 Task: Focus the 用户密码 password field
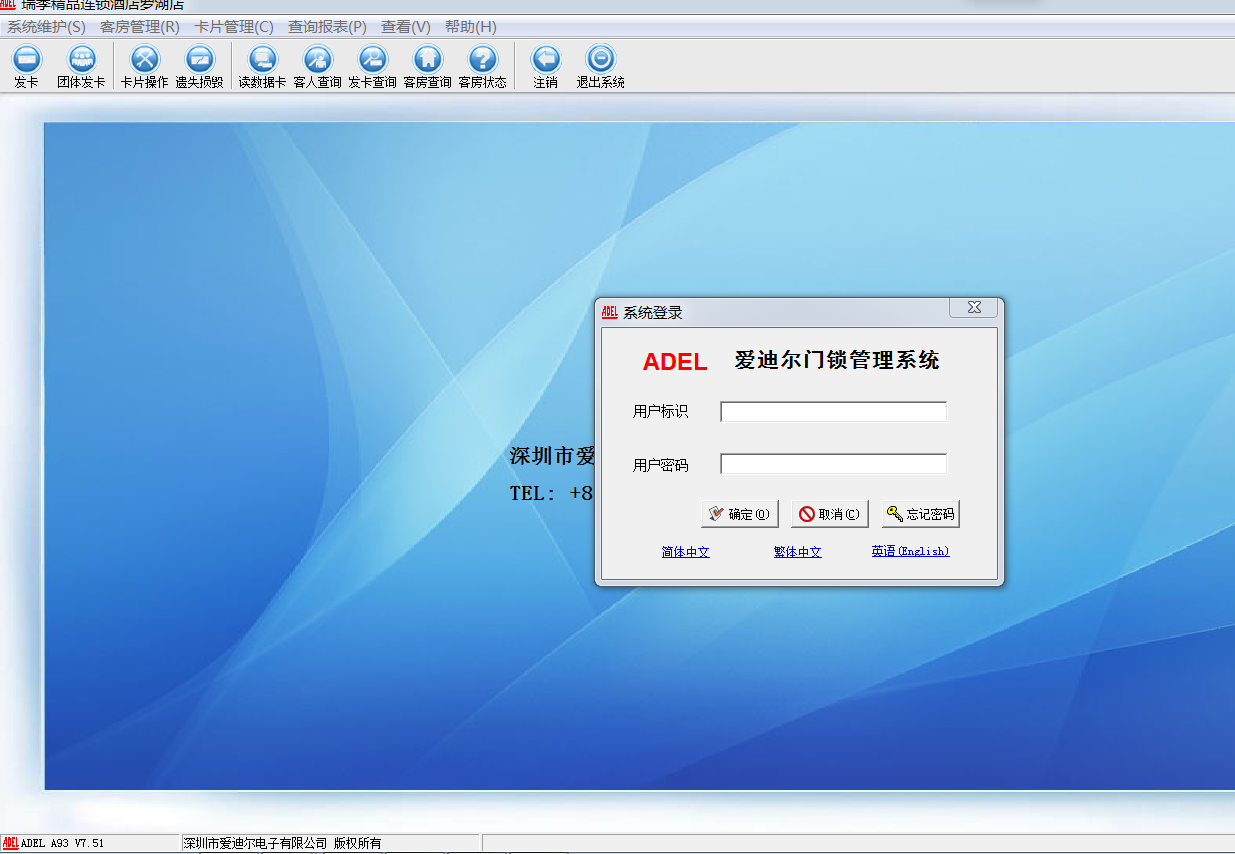tap(834, 464)
